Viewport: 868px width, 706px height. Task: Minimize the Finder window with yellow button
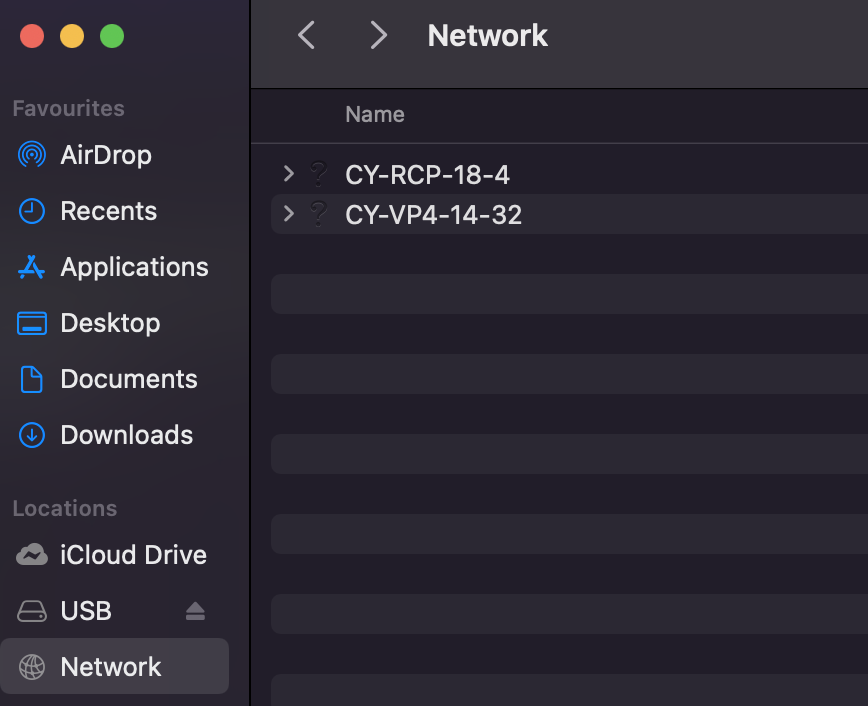tap(72, 36)
